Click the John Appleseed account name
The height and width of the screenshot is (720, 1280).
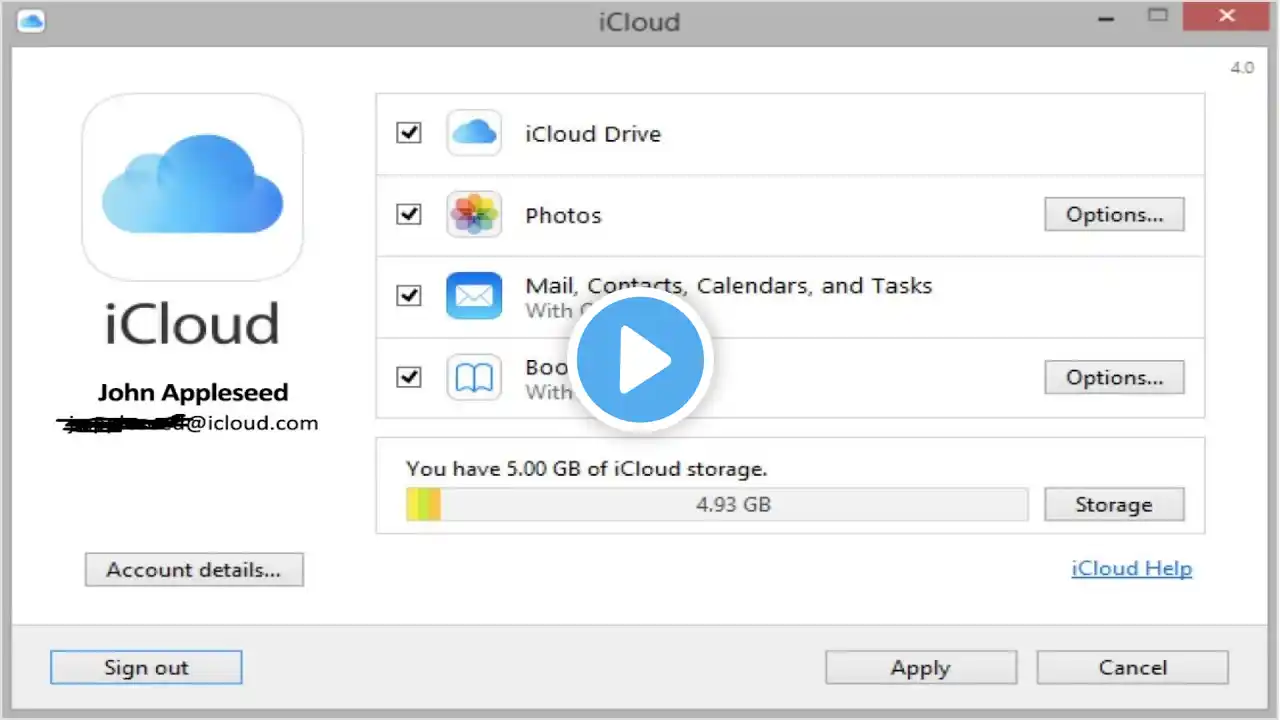pos(193,392)
